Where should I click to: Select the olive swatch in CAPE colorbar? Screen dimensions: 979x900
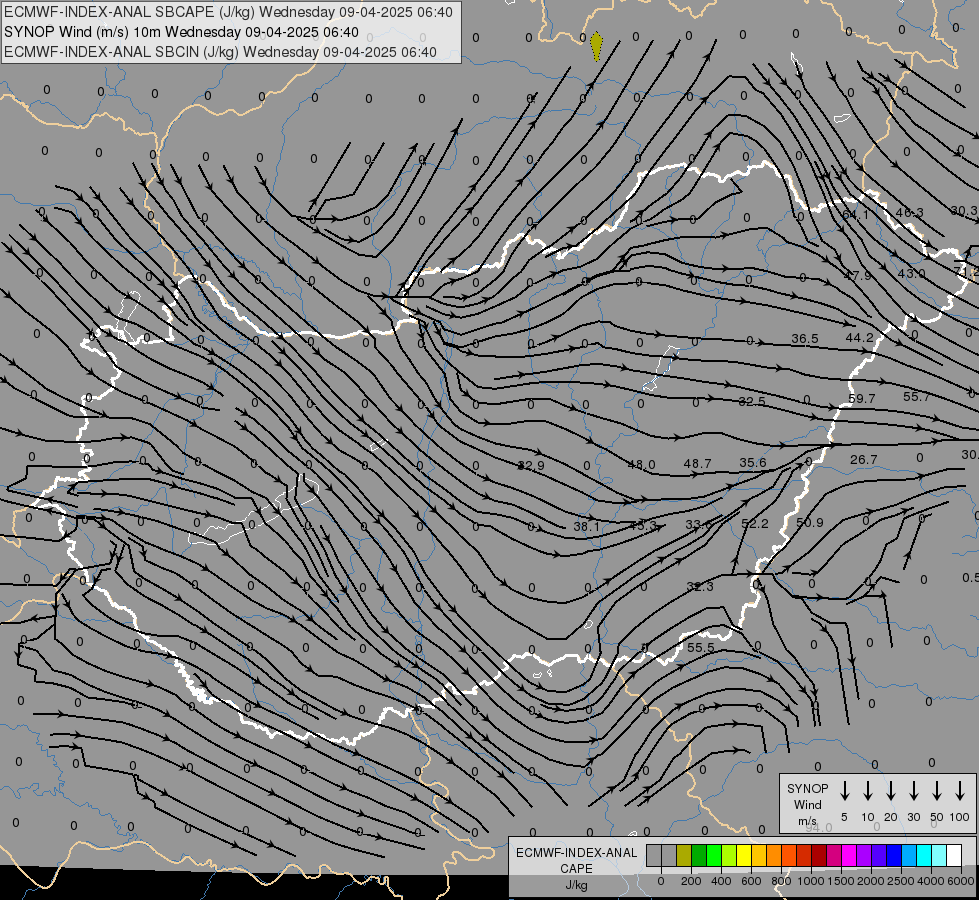(684, 855)
